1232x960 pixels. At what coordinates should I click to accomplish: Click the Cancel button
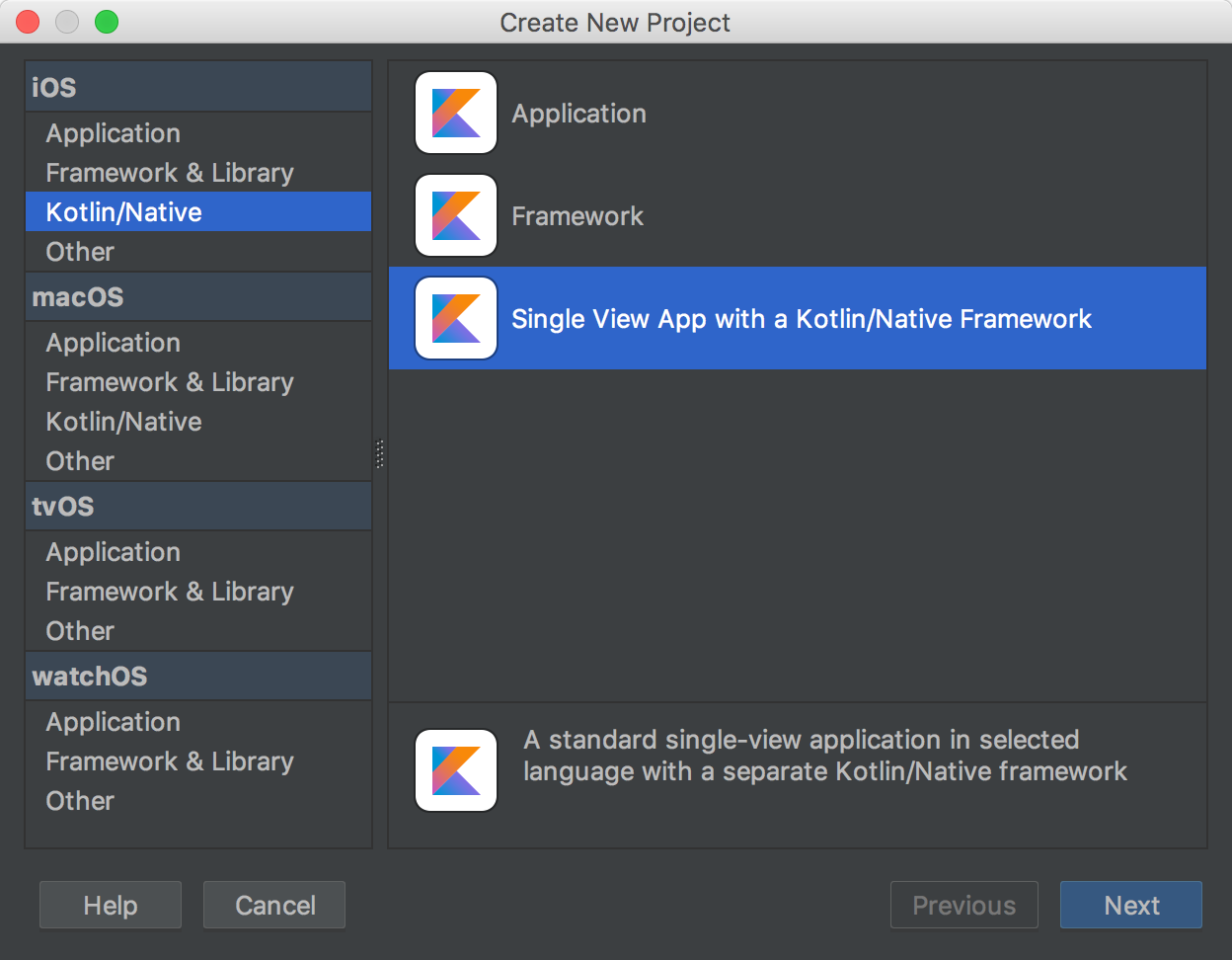[x=274, y=905]
